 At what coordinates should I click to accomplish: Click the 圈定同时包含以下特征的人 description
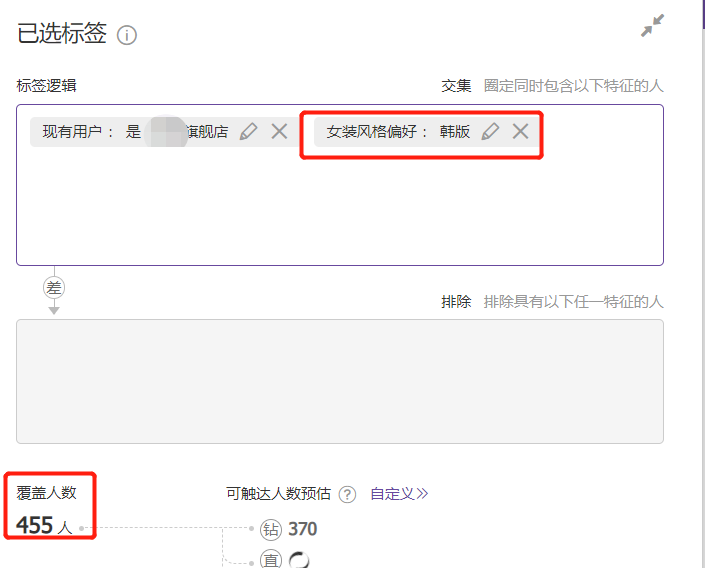[x=574, y=85]
